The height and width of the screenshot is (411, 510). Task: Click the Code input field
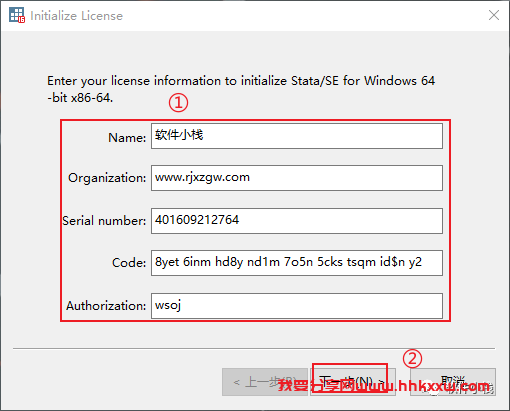point(297,263)
